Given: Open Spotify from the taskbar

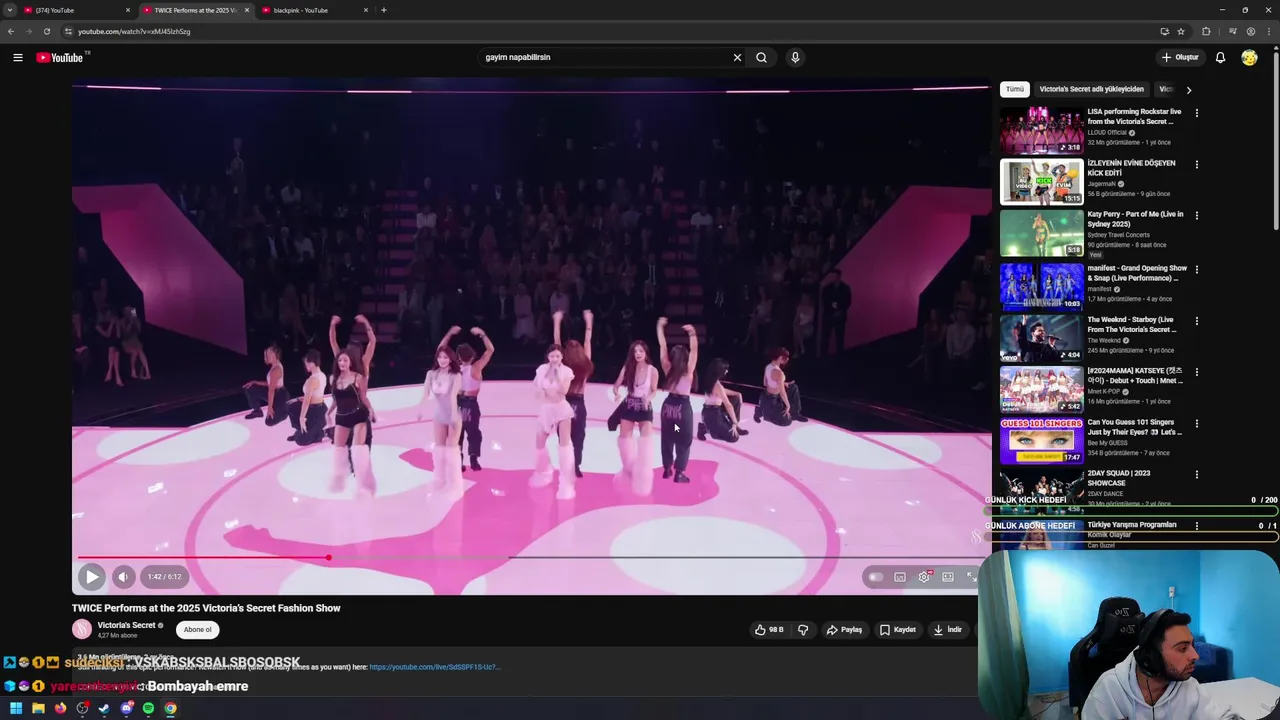Looking at the screenshot, I should click(x=148, y=708).
